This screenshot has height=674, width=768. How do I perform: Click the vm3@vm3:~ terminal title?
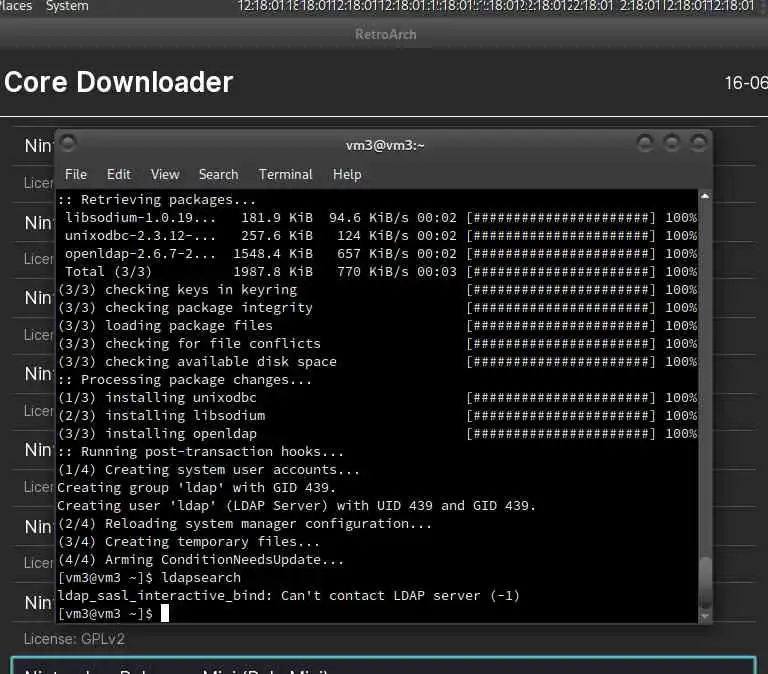click(x=385, y=145)
